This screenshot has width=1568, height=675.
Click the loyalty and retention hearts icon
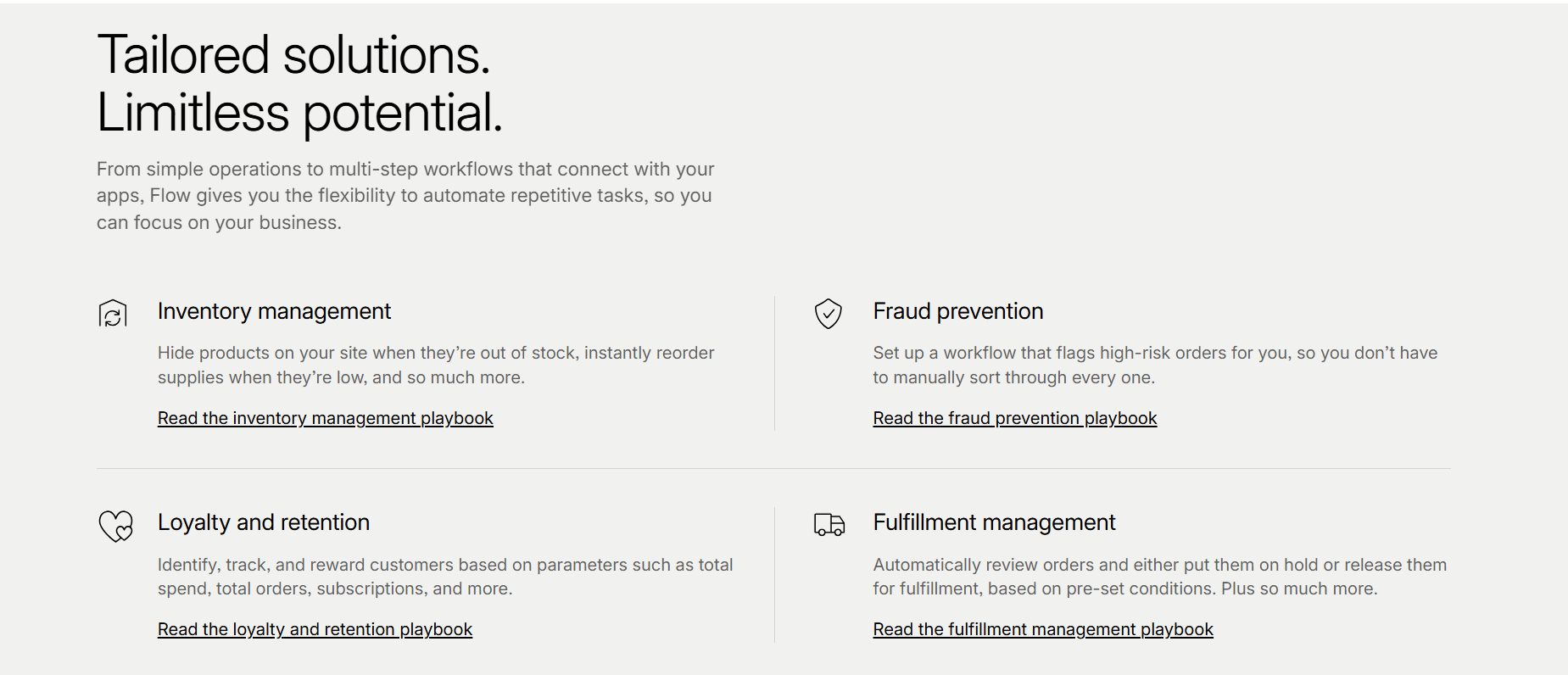click(x=116, y=526)
